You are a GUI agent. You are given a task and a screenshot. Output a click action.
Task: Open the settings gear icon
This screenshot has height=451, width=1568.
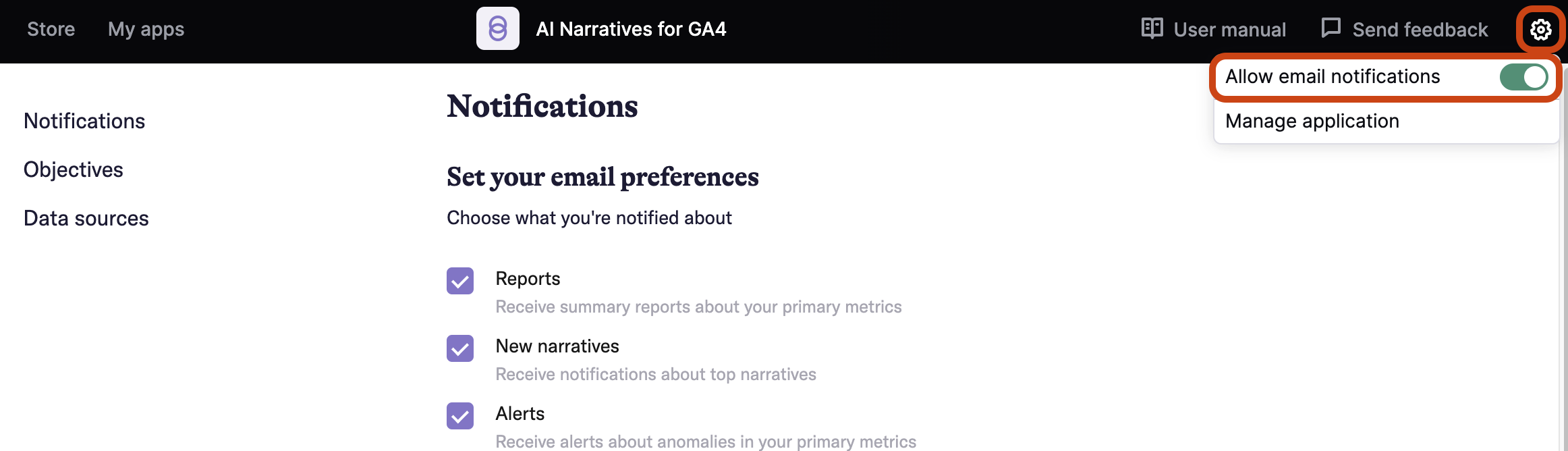1540,30
